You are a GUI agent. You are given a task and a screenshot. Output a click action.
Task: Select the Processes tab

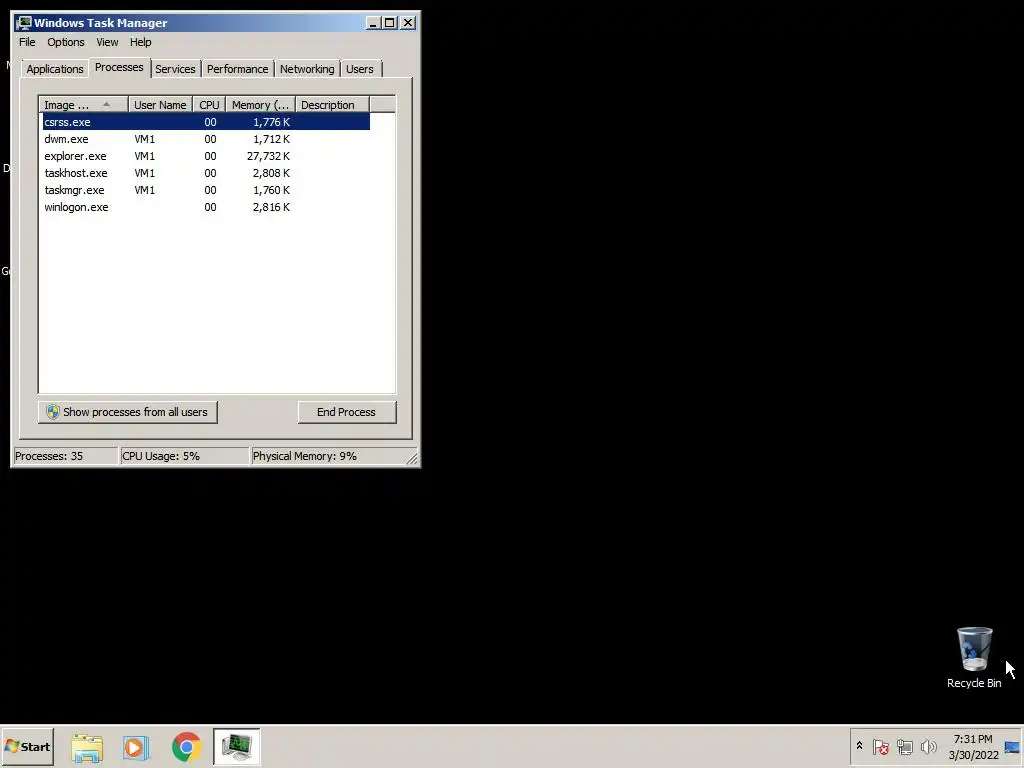[x=119, y=67]
